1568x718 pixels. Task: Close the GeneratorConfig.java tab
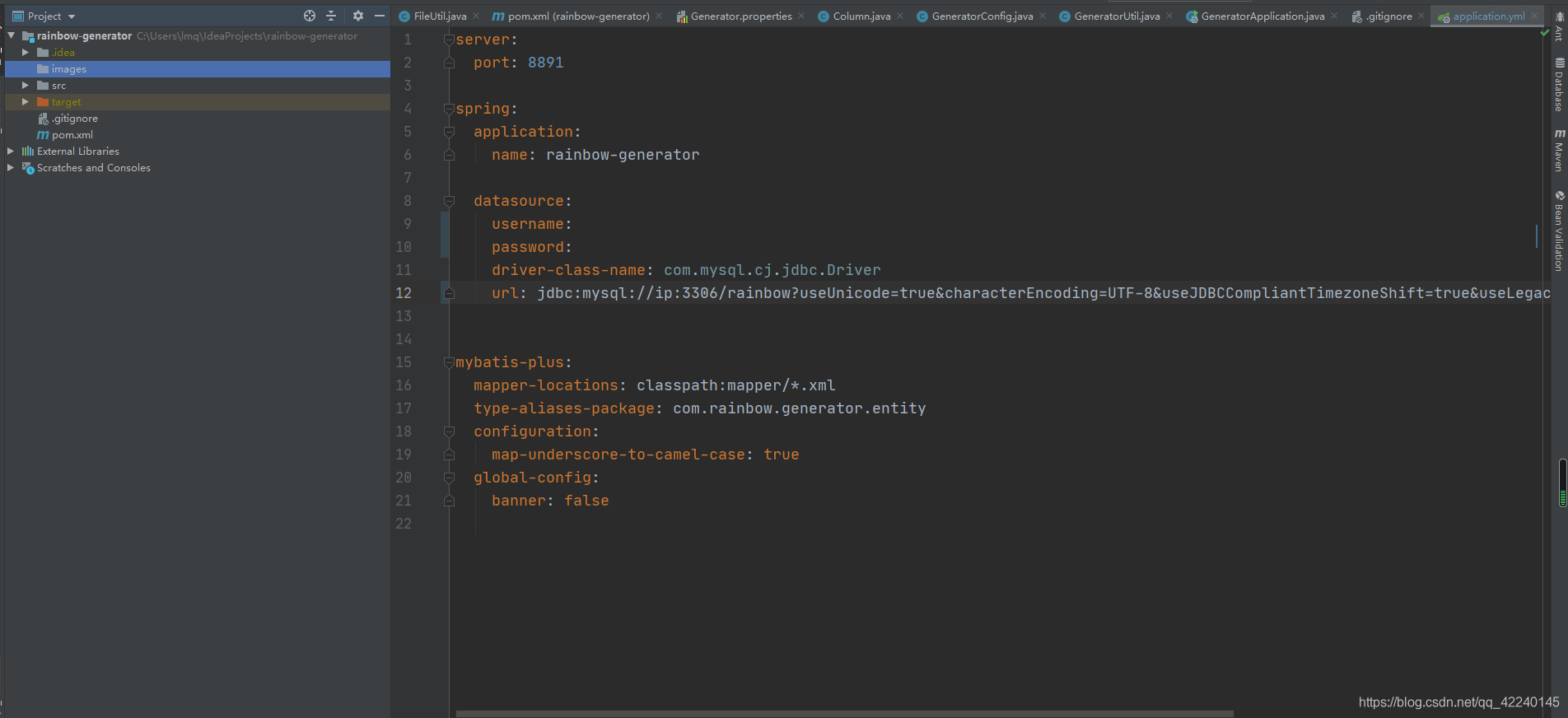(1043, 16)
